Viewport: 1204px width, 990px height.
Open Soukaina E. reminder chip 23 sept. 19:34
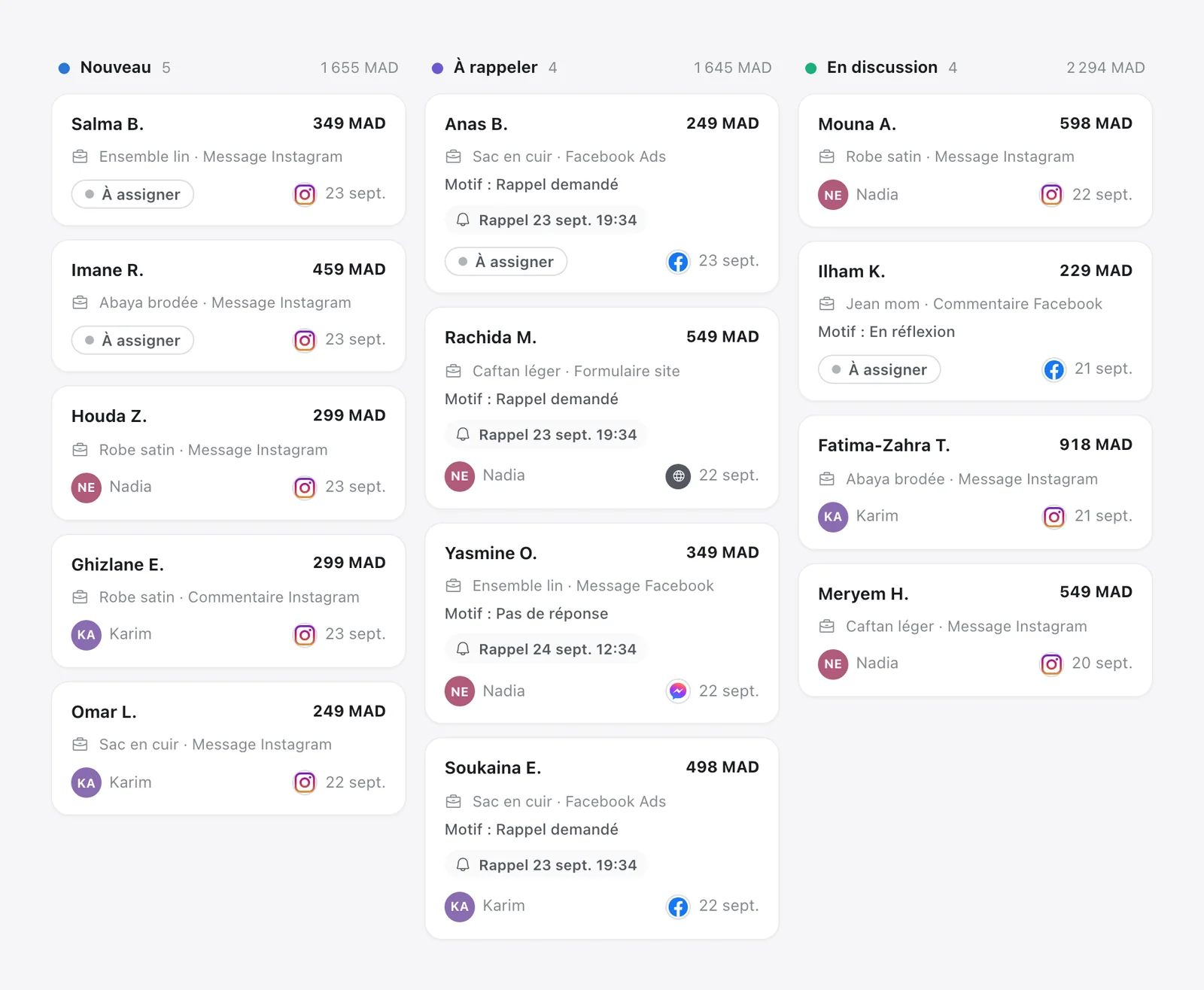click(546, 865)
